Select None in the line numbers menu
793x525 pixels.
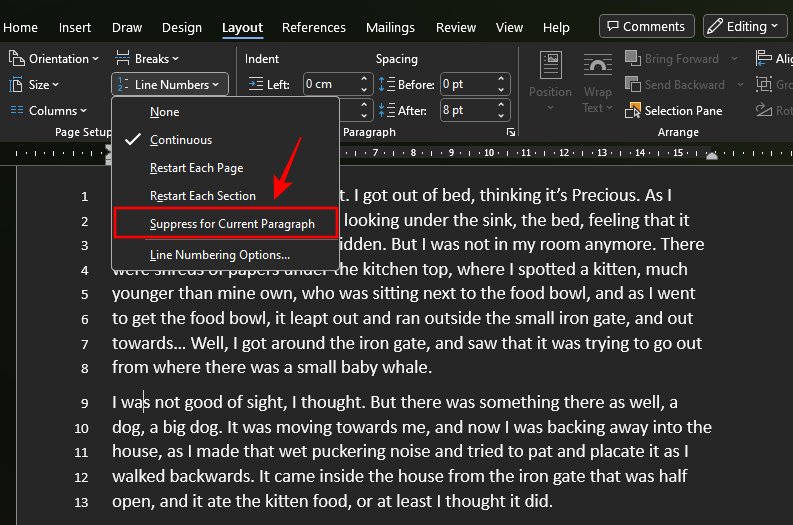point(226,112)
